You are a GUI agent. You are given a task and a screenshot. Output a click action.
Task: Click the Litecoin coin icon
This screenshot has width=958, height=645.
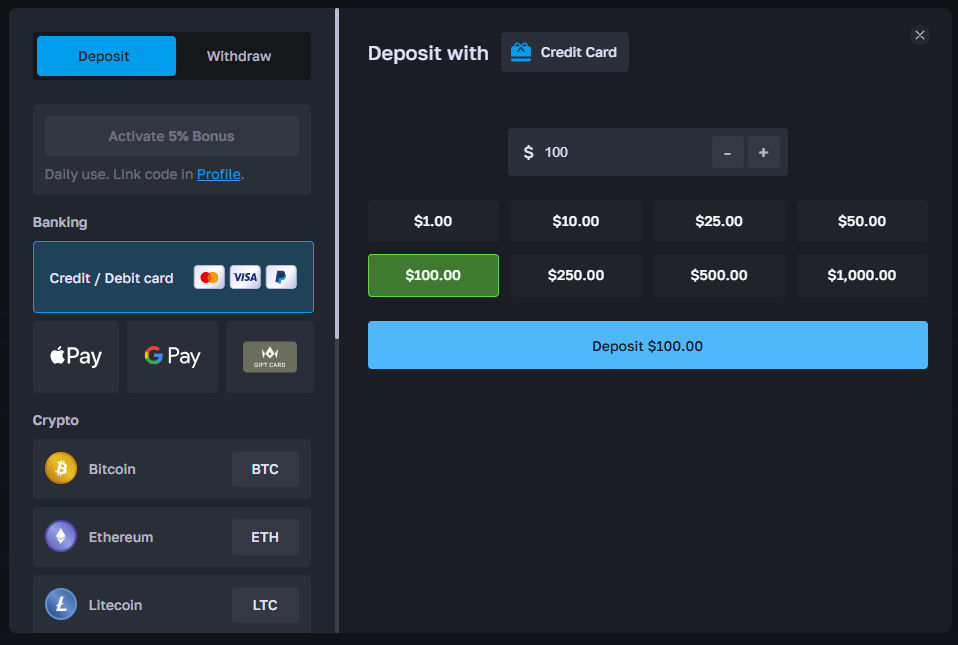pyautogui.click(x=61, y=604)
